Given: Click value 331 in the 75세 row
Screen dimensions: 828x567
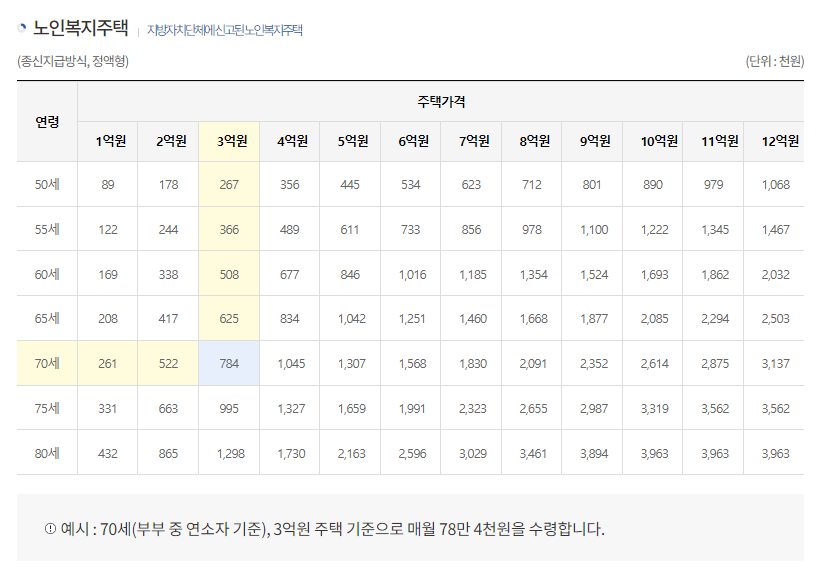Looking at the screenshot, I should [x=107, y=409].
